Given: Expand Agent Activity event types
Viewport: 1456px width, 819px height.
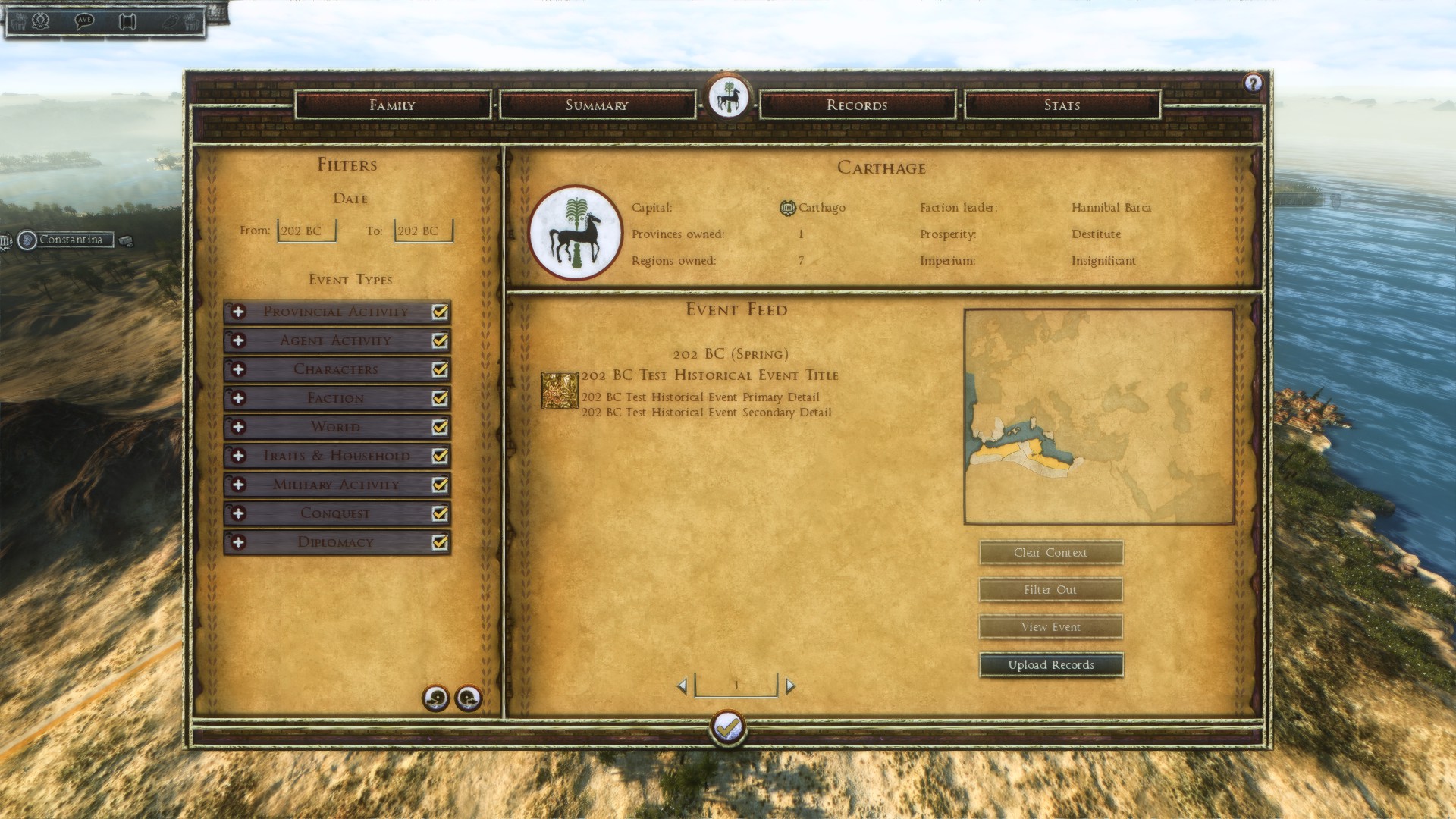Looking at the screenshot, I should pos(238,340).
